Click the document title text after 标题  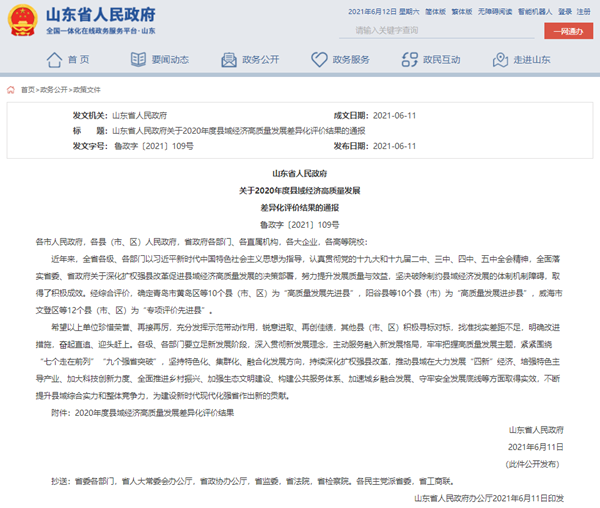(x=239, y=131)
